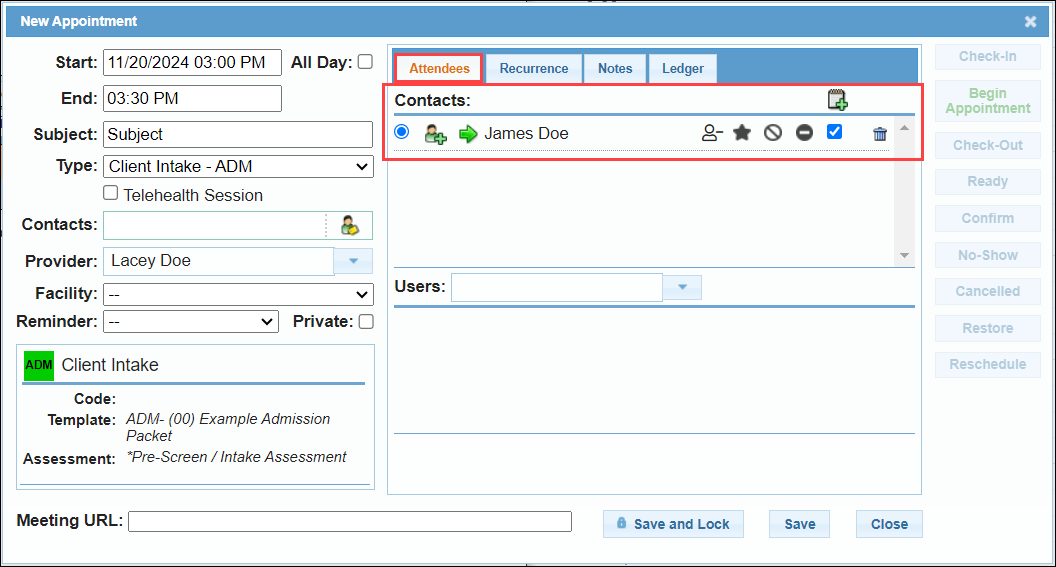Click the prohibited circle icon for James Doe
This screenshot has width=1056, height=567.
[773, 133]
